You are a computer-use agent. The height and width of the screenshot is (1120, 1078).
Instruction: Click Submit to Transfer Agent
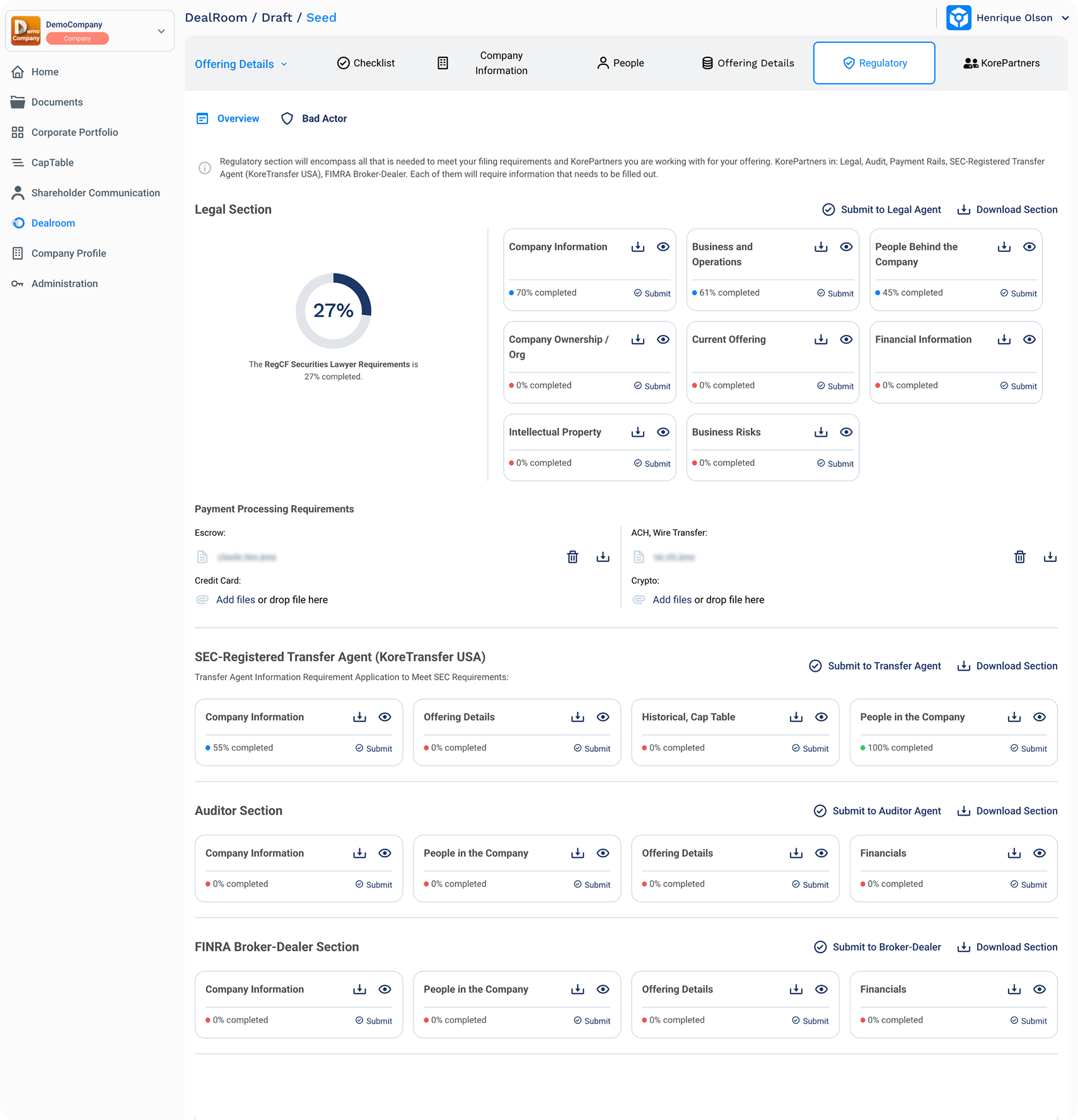pyautogui.click(x=875, y=666)
